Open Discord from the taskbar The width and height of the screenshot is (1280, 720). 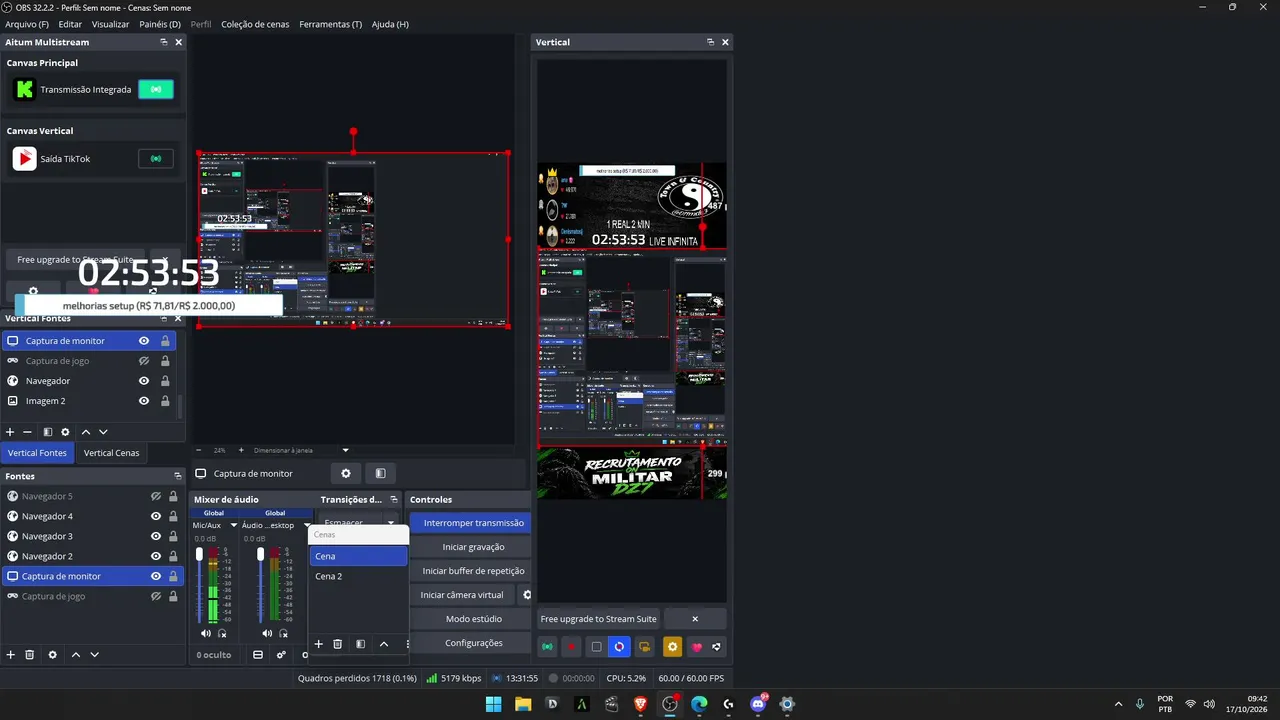758,704
